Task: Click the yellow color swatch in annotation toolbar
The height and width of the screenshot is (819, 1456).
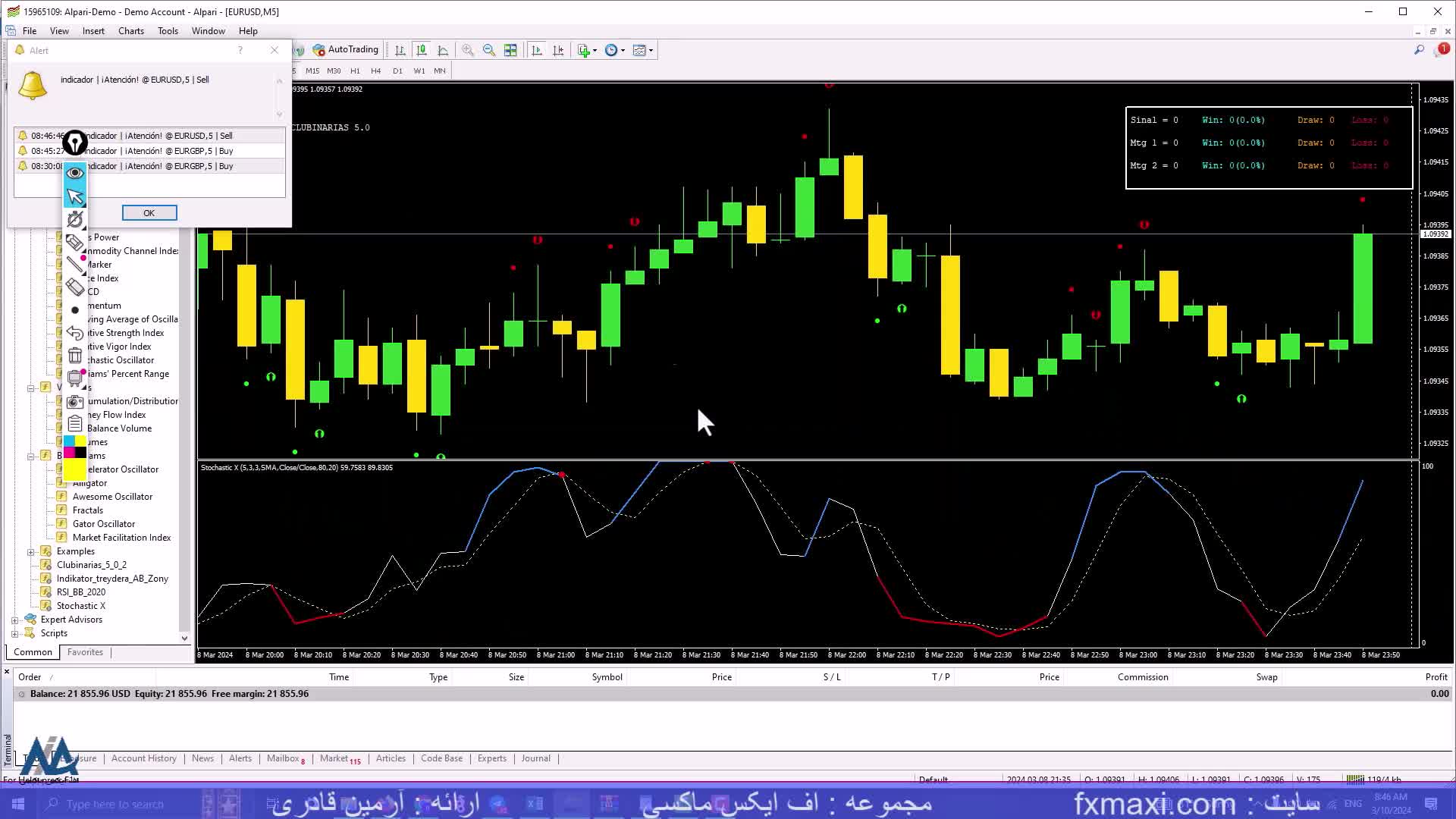Action: (x=74, y=470)
